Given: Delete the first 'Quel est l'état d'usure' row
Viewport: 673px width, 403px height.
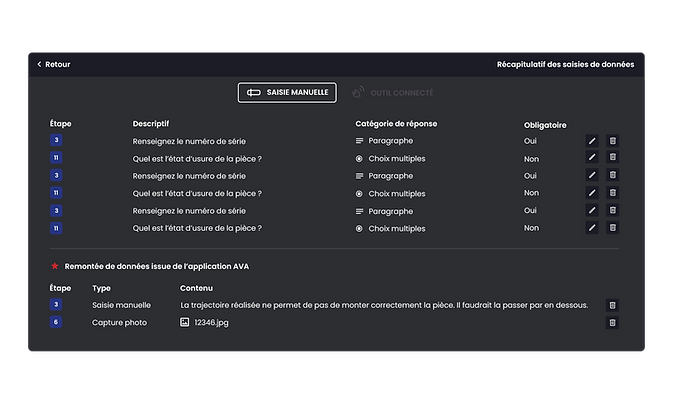Looking at the screenshot, I should (x=612, y=157).
